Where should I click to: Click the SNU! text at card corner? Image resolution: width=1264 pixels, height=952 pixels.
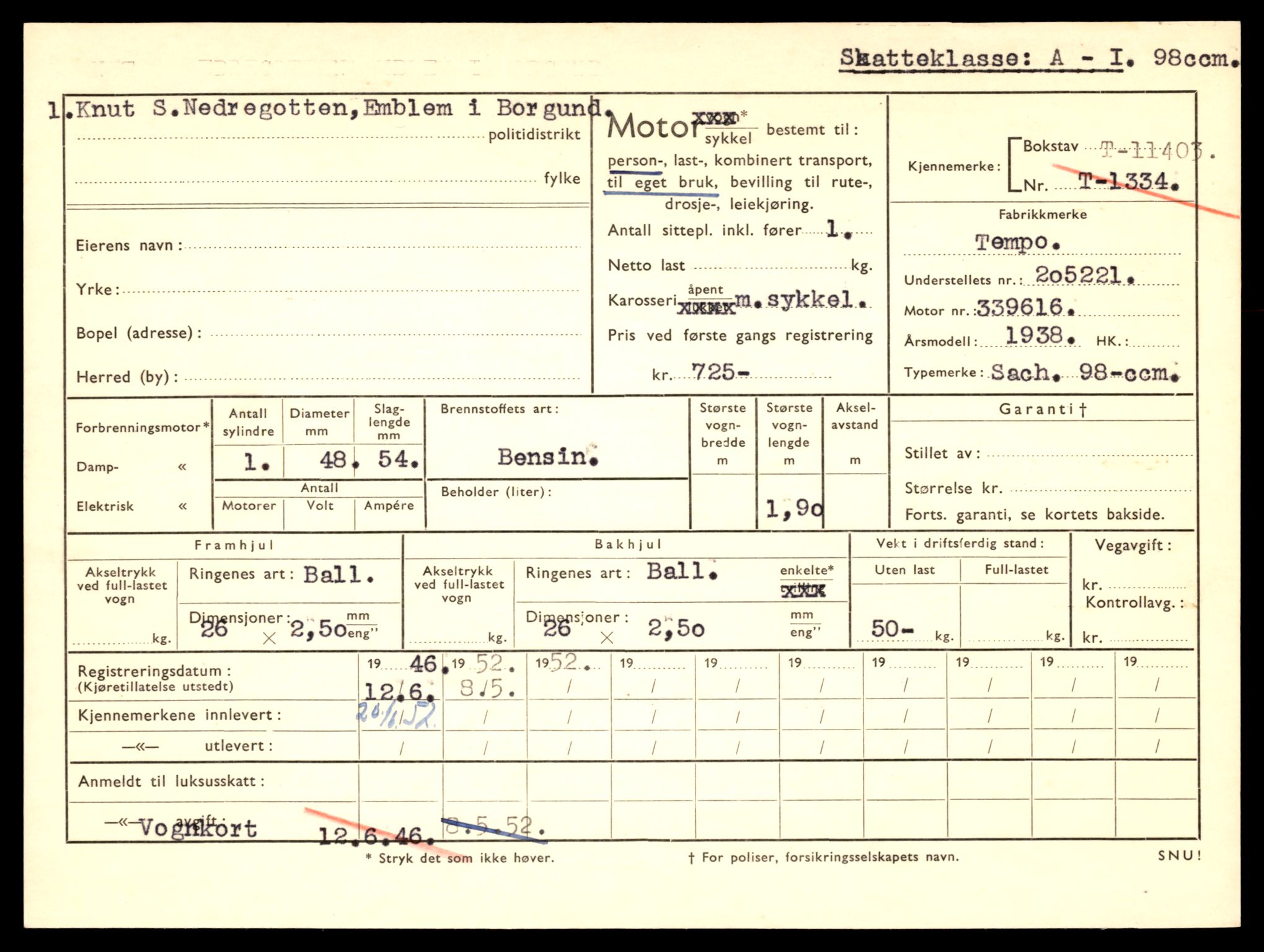(1180, 856)
